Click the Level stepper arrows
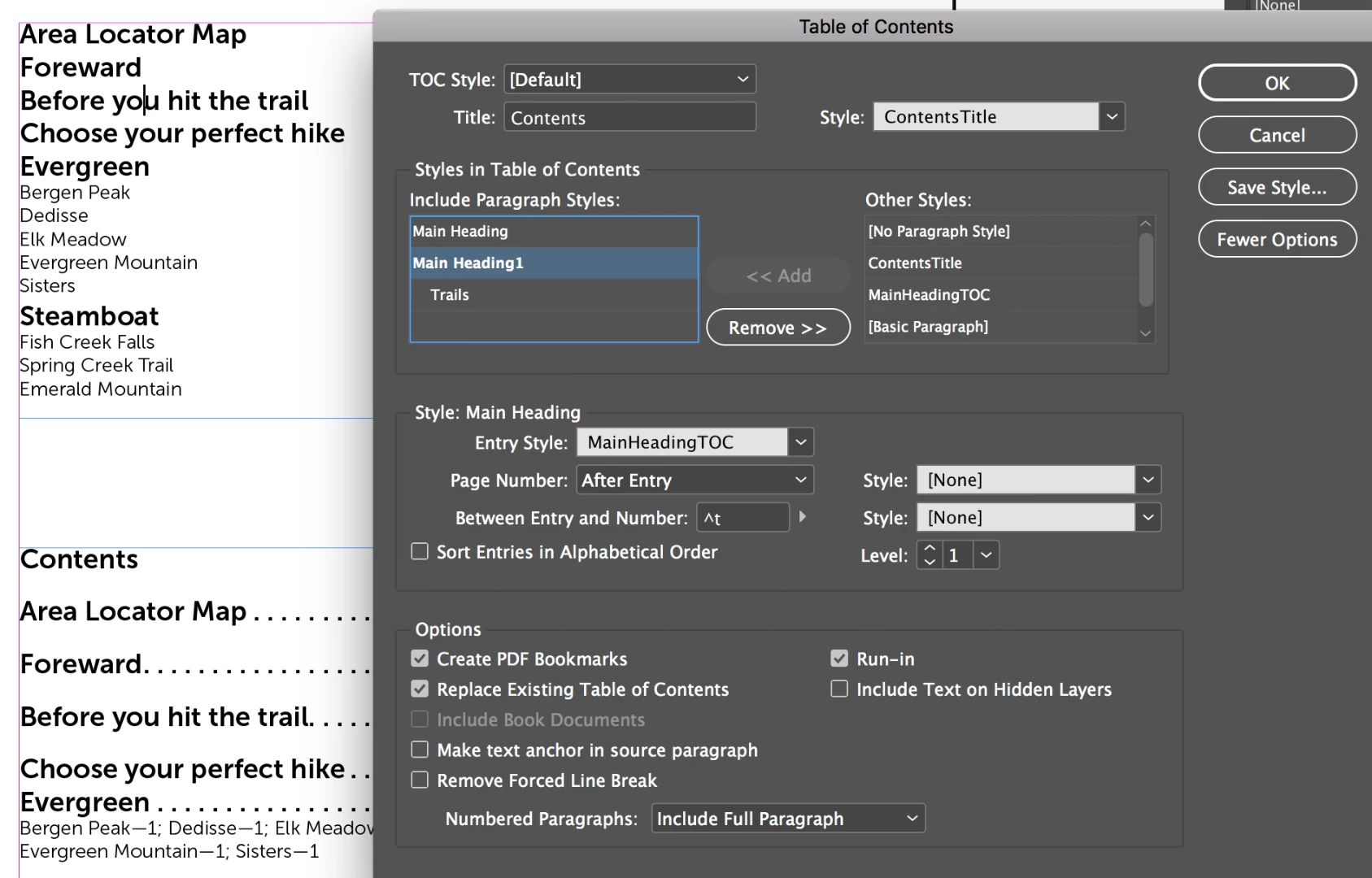 [930, 555]
